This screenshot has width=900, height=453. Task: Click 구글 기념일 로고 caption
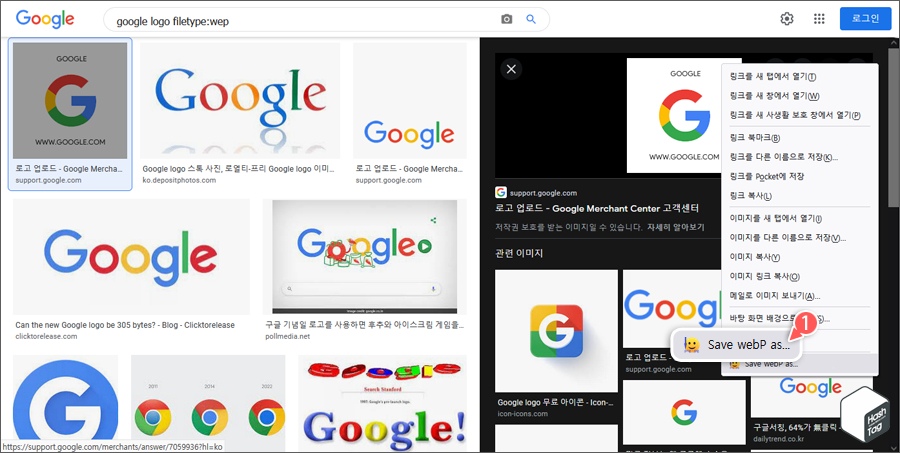[364, 325]
